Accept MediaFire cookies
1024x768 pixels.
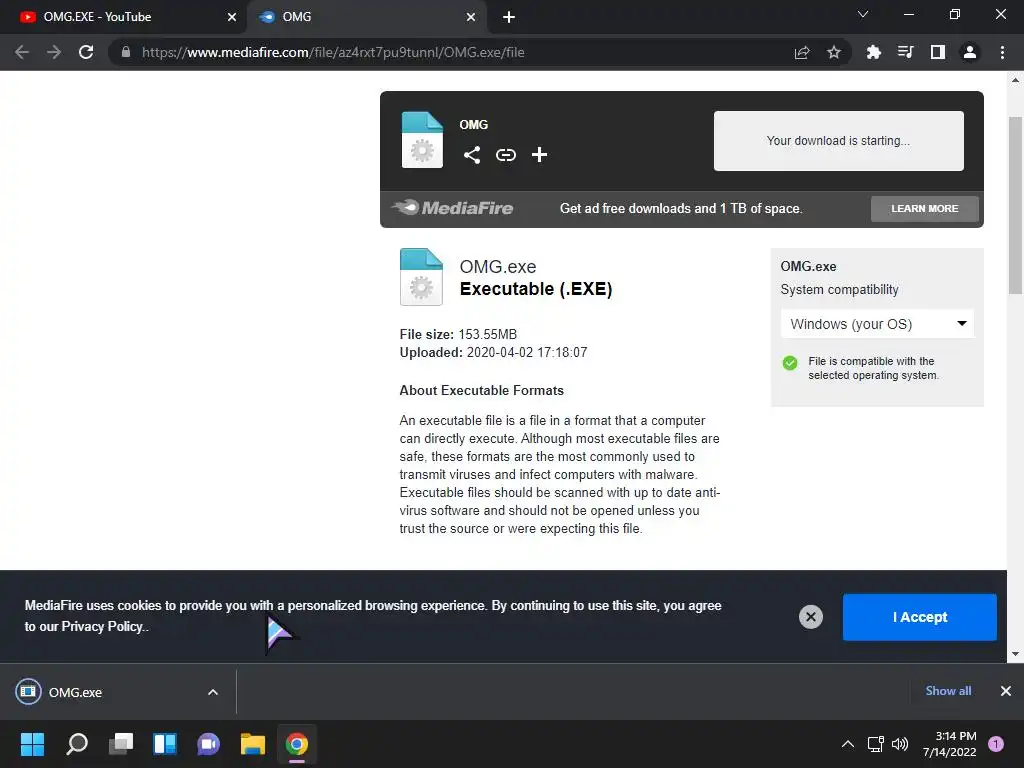(920, 617)
